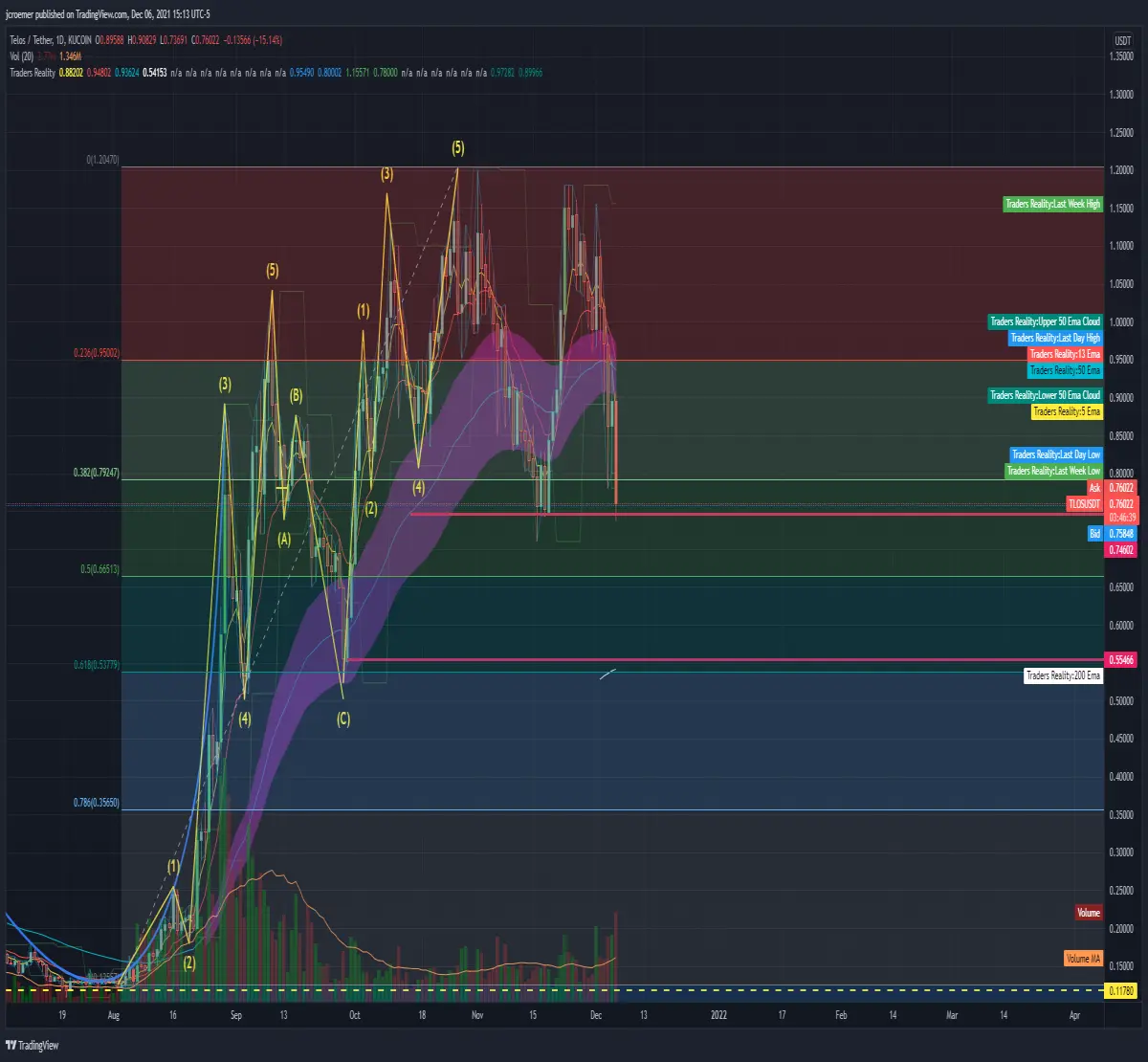Click the (B) Elliott wave label

pos(297,394)
